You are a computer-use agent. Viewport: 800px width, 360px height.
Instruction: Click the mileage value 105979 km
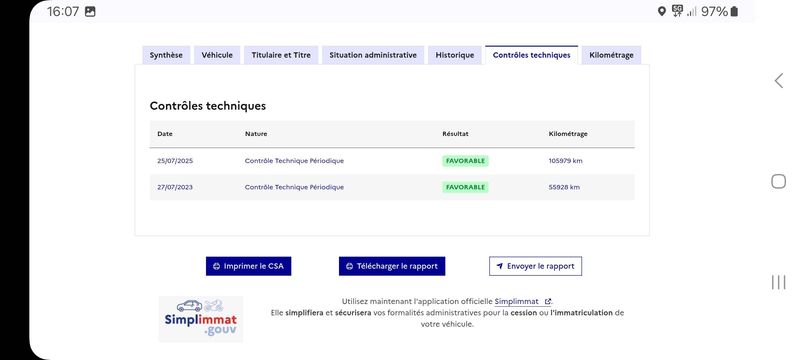coord(565,161)
